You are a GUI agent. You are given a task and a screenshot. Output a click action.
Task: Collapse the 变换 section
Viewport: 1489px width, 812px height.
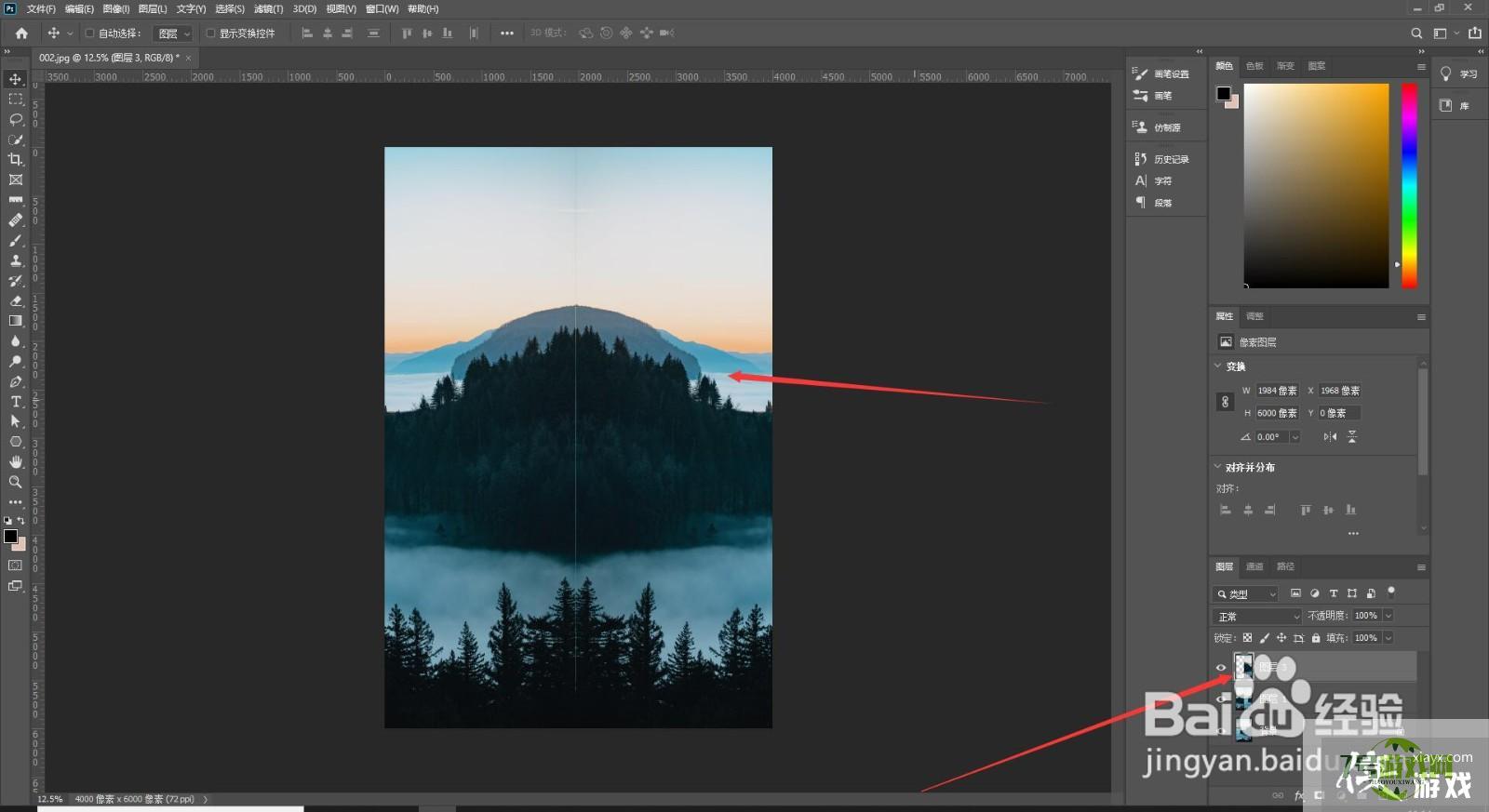point(1218,366)
